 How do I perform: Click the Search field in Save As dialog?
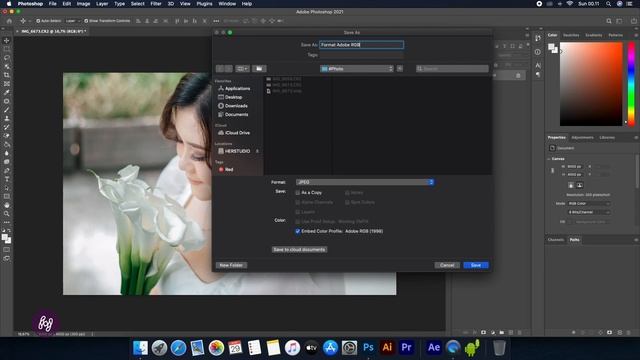point(452,69)
